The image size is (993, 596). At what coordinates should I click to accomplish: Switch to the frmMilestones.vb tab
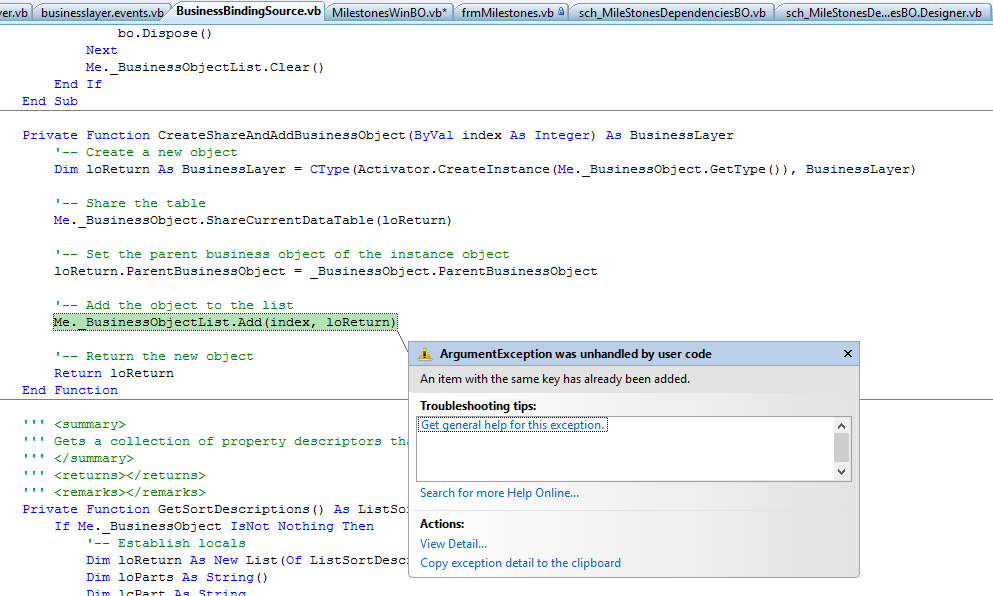507,12
